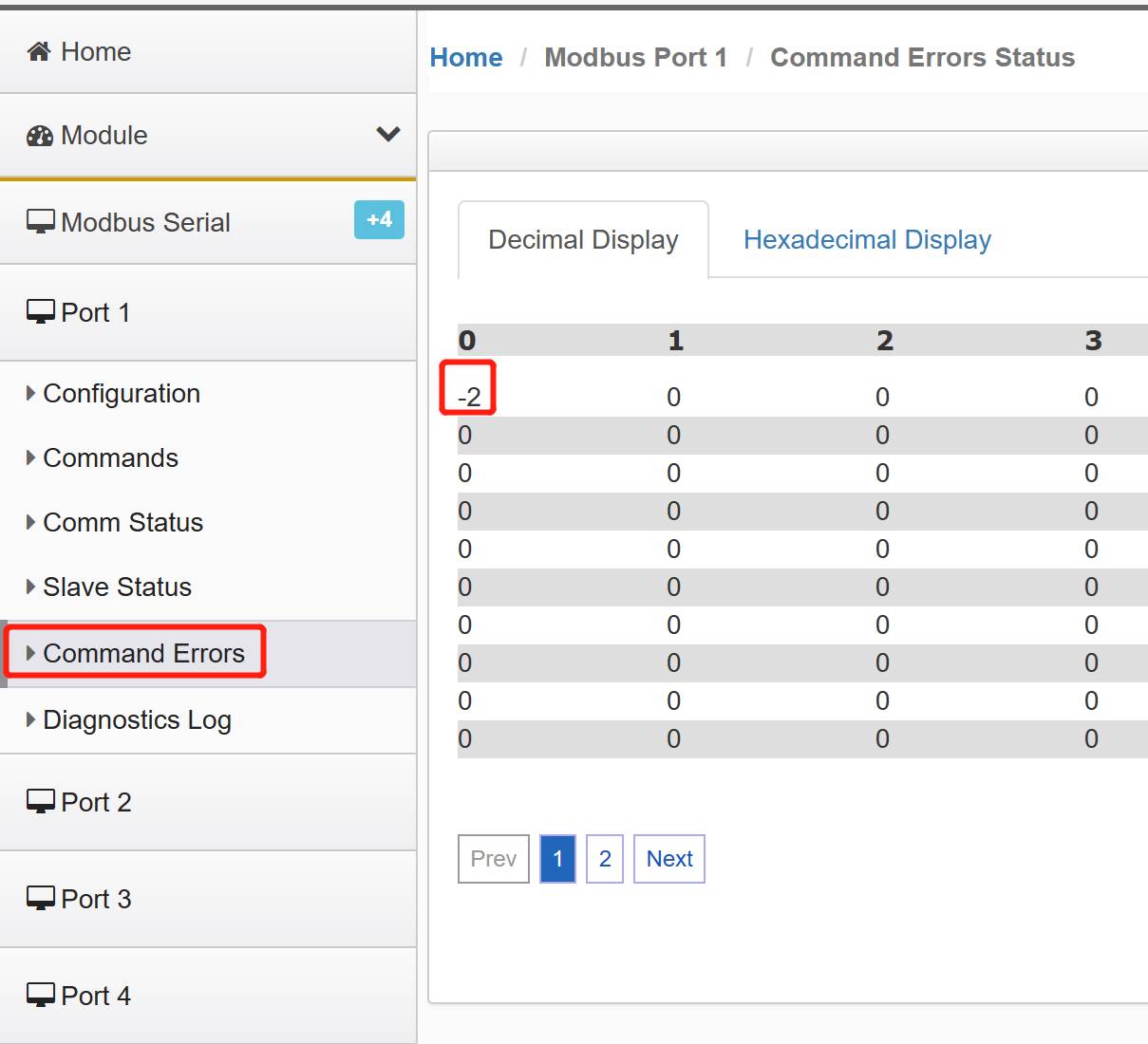Click the Port 2 monitor icon
The height and width of the screenshot is (1044, 1148).
point(41,802)
